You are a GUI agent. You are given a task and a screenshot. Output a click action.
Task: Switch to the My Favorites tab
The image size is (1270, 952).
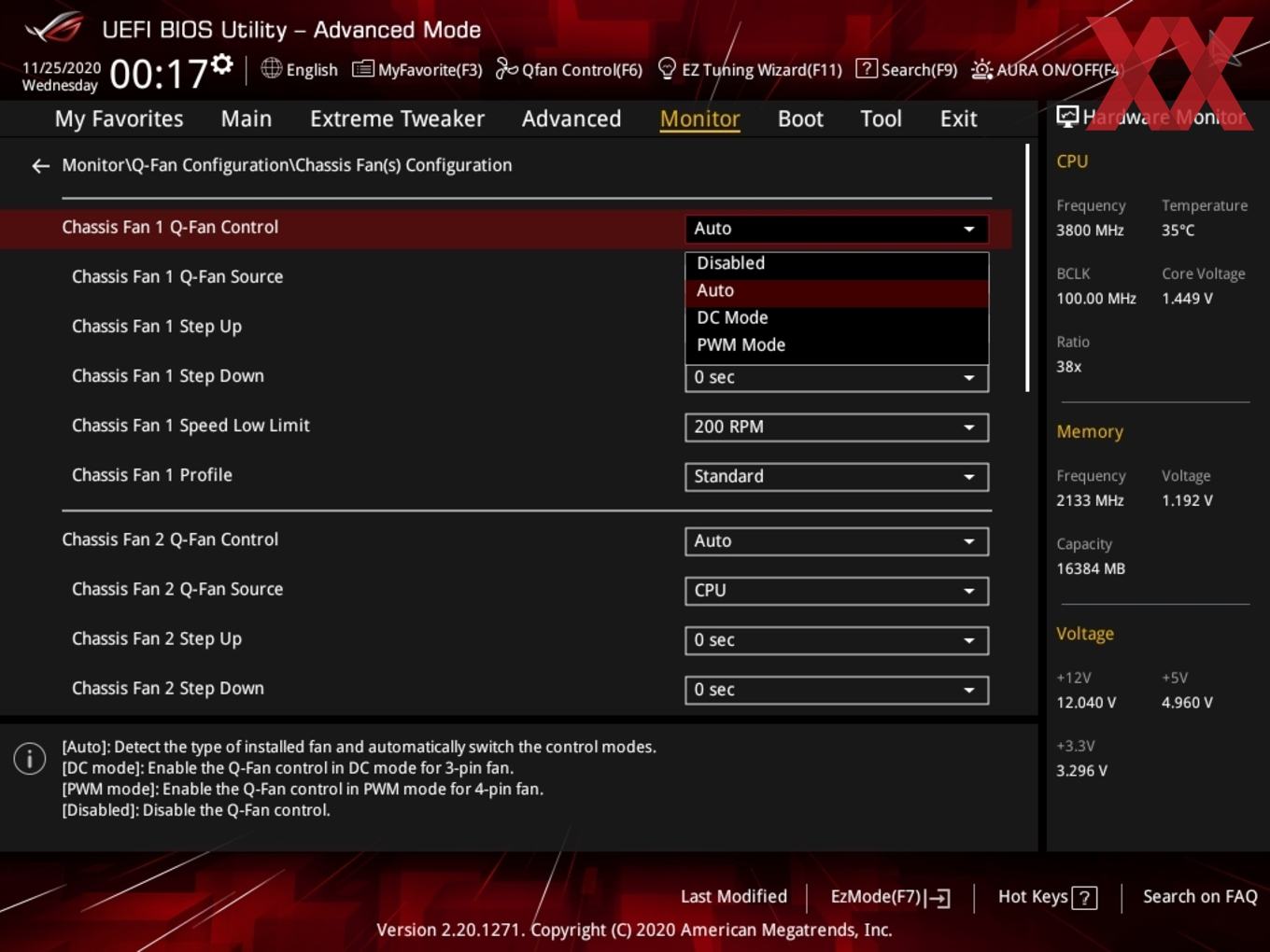pyautogui.click(x=119, y=119)
